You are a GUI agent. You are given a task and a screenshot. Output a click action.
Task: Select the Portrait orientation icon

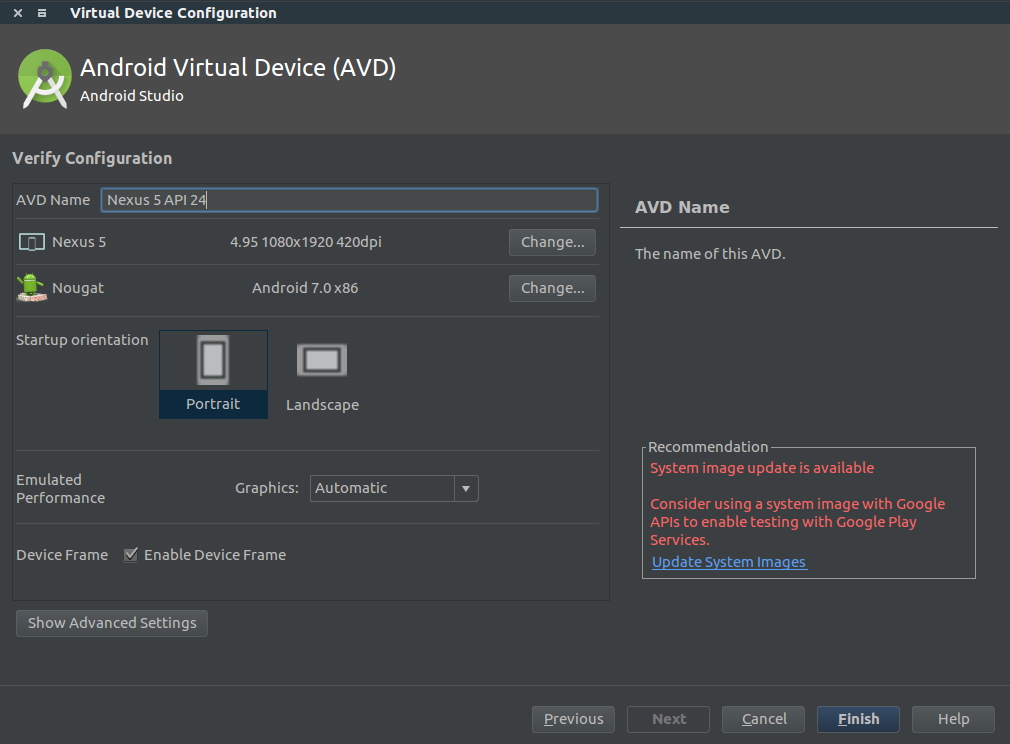point(213,360)
